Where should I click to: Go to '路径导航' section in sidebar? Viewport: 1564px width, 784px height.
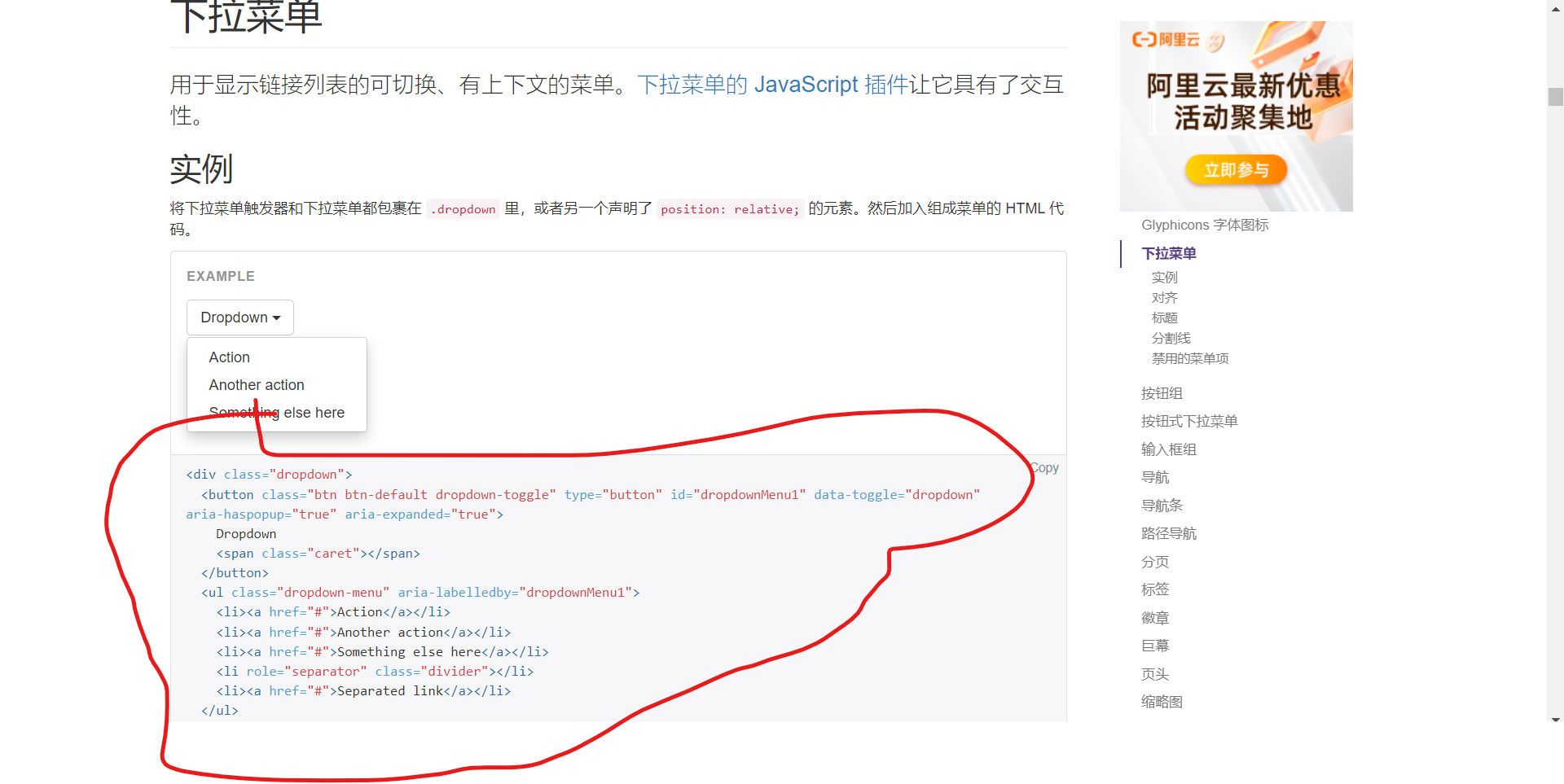point(1168,534)
